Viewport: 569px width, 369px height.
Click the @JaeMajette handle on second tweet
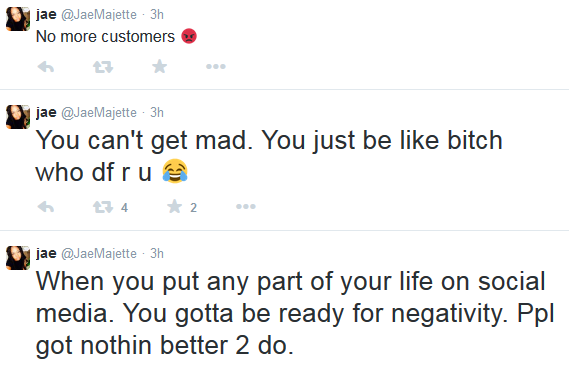pyautogui.click(x=99, y=113)
